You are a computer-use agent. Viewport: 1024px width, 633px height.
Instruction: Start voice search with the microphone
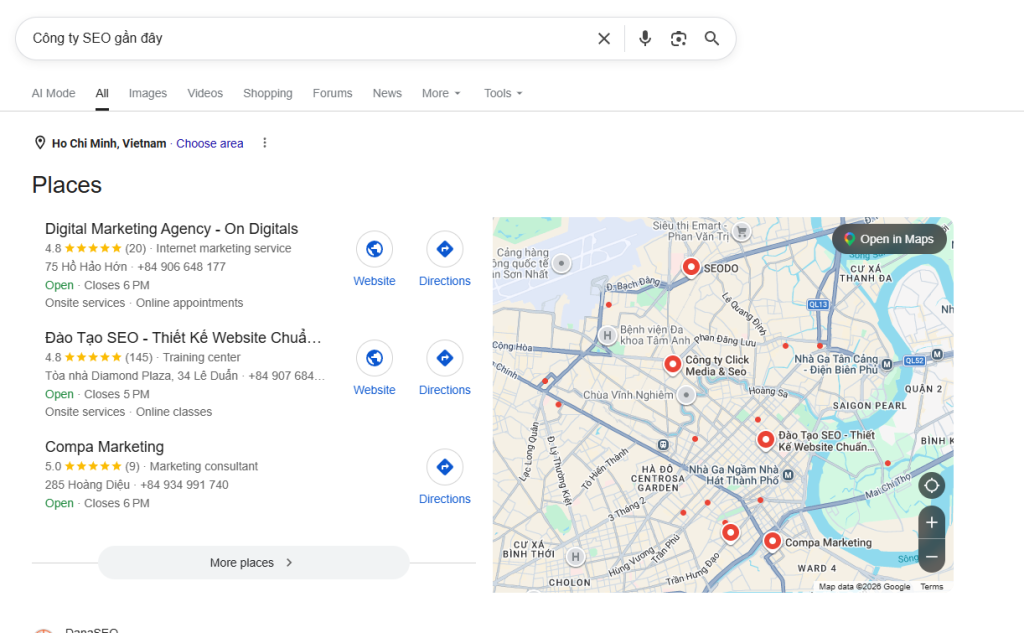tap(645, 39)
